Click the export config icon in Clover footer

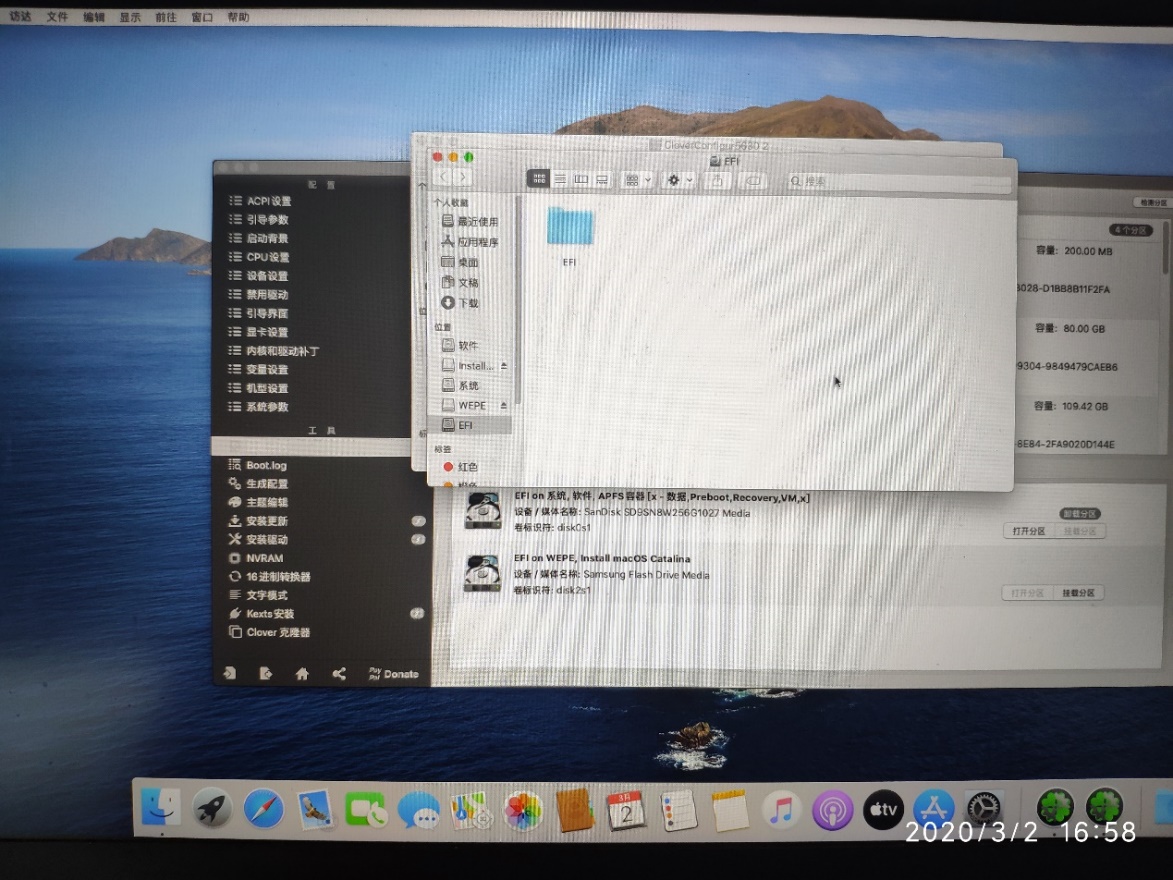pos(266,673)
